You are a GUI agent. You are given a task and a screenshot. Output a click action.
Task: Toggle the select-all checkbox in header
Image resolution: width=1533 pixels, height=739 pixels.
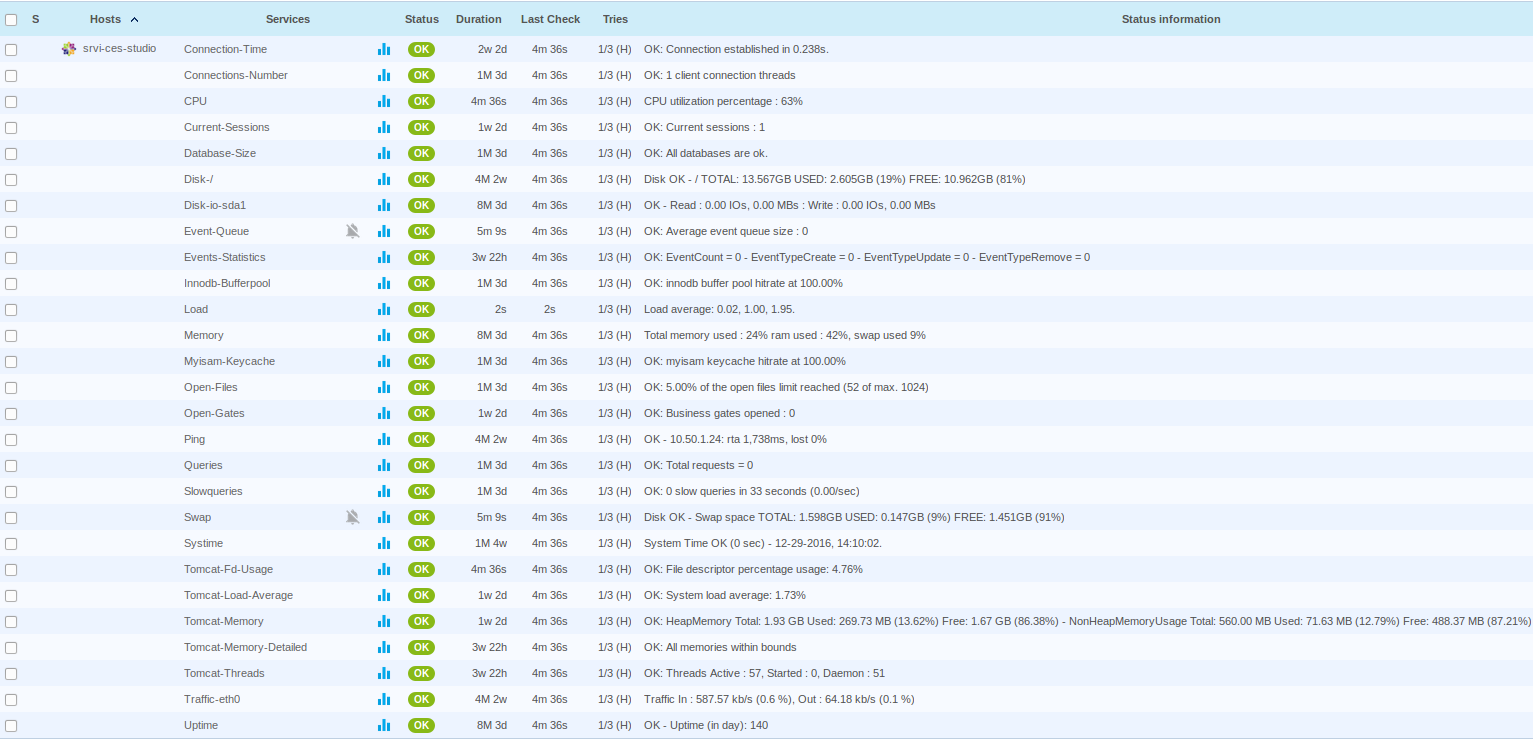tap(11, 20)
